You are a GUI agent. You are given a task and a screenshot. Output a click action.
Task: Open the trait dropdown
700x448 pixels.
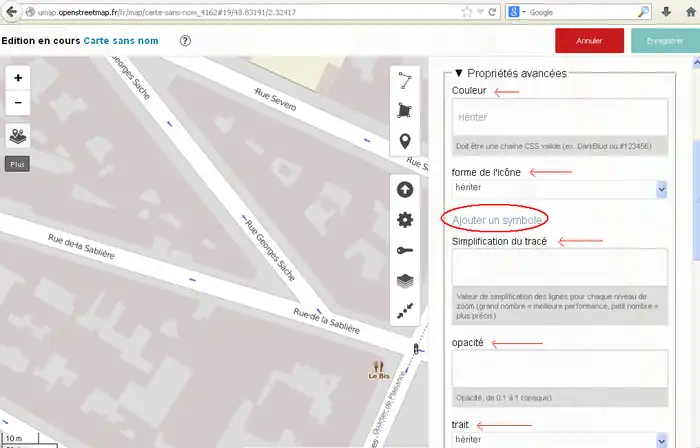pos(559,440)
